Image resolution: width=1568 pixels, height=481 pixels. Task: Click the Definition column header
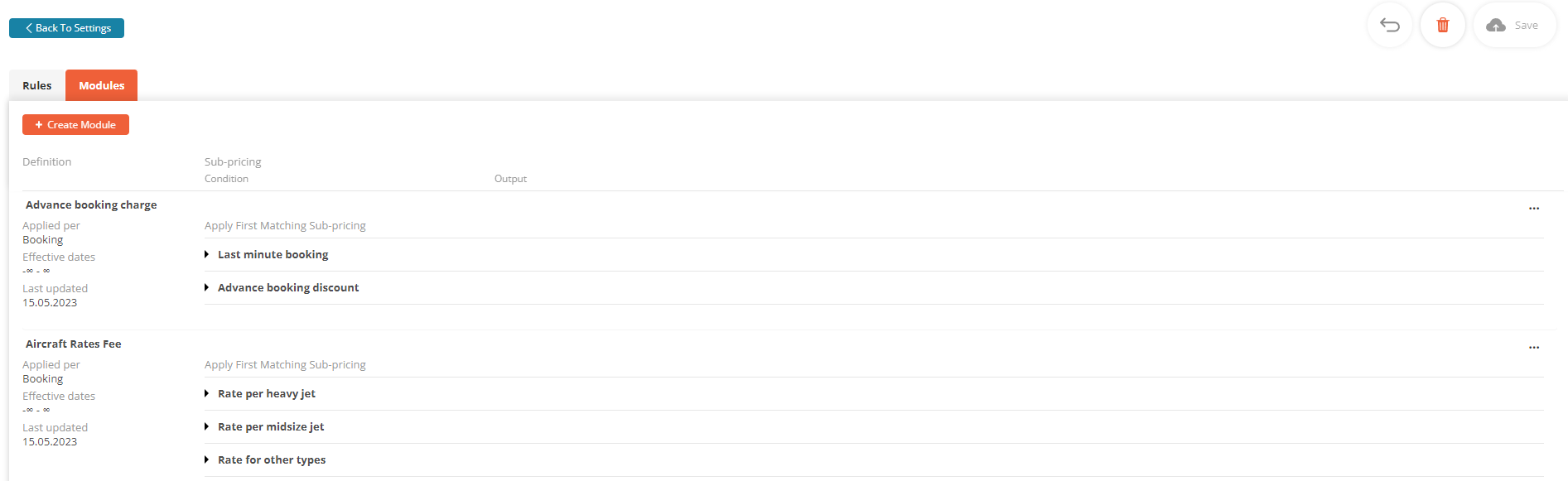click(x=47, y=162)
